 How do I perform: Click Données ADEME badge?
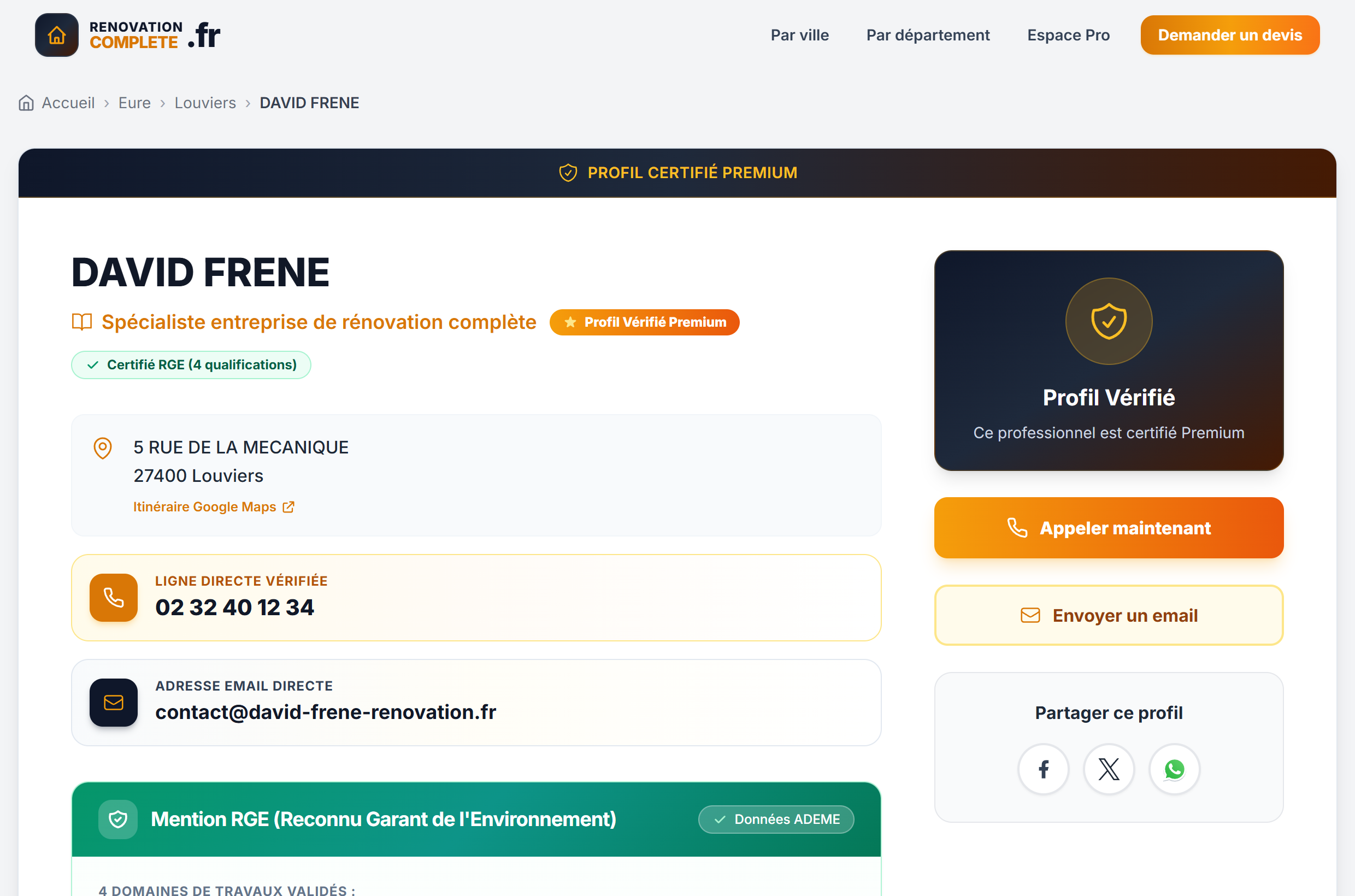pyautogui.click(x=776, y=820)
